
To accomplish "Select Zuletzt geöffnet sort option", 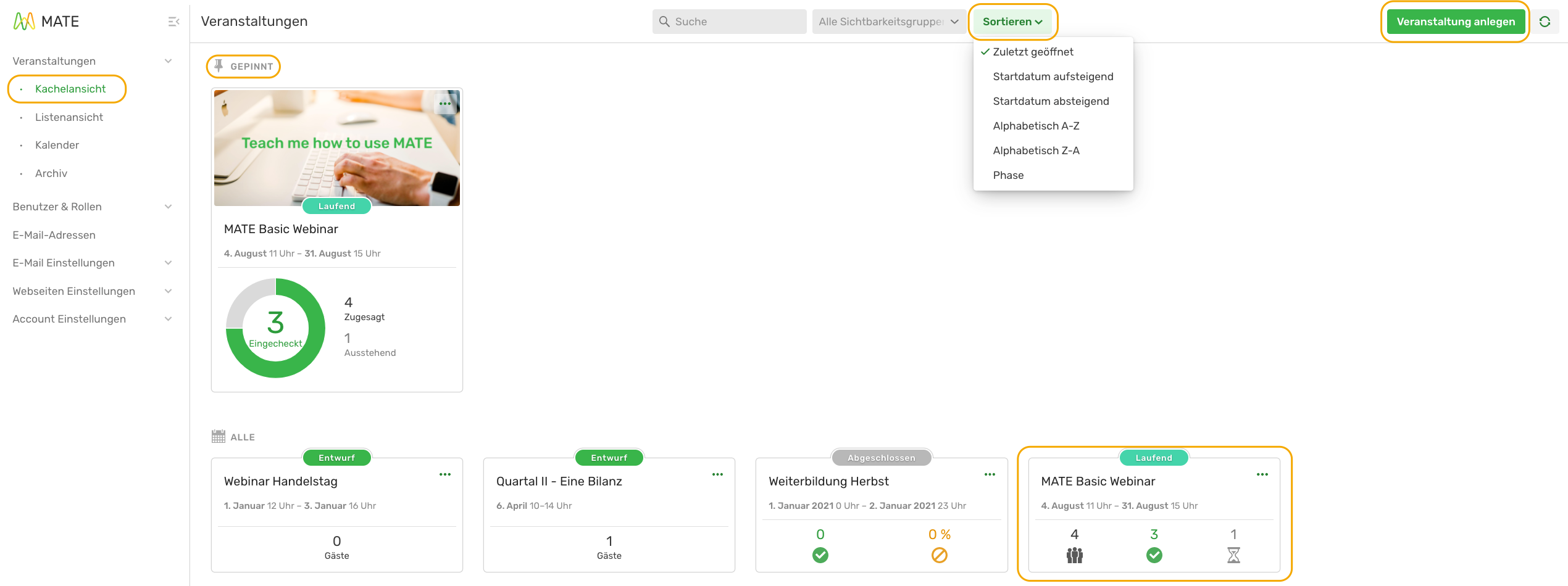I will (1053, 52).
